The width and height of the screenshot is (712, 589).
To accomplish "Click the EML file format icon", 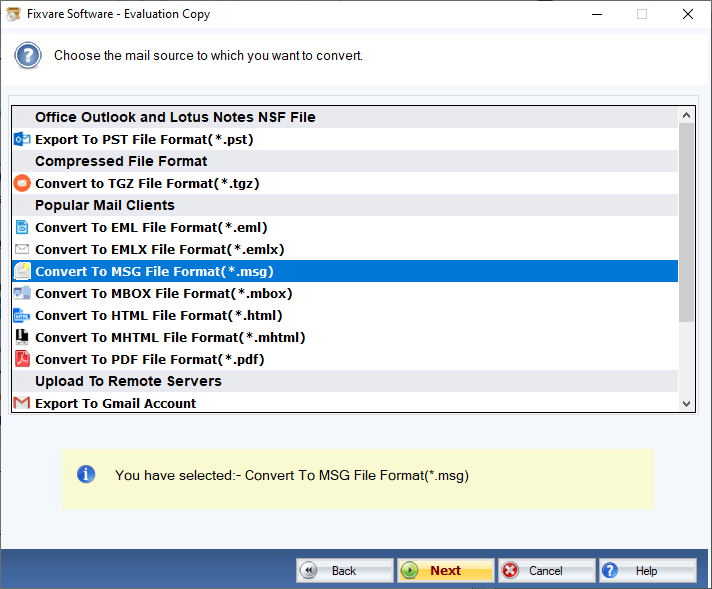I will tap(22, 227).
